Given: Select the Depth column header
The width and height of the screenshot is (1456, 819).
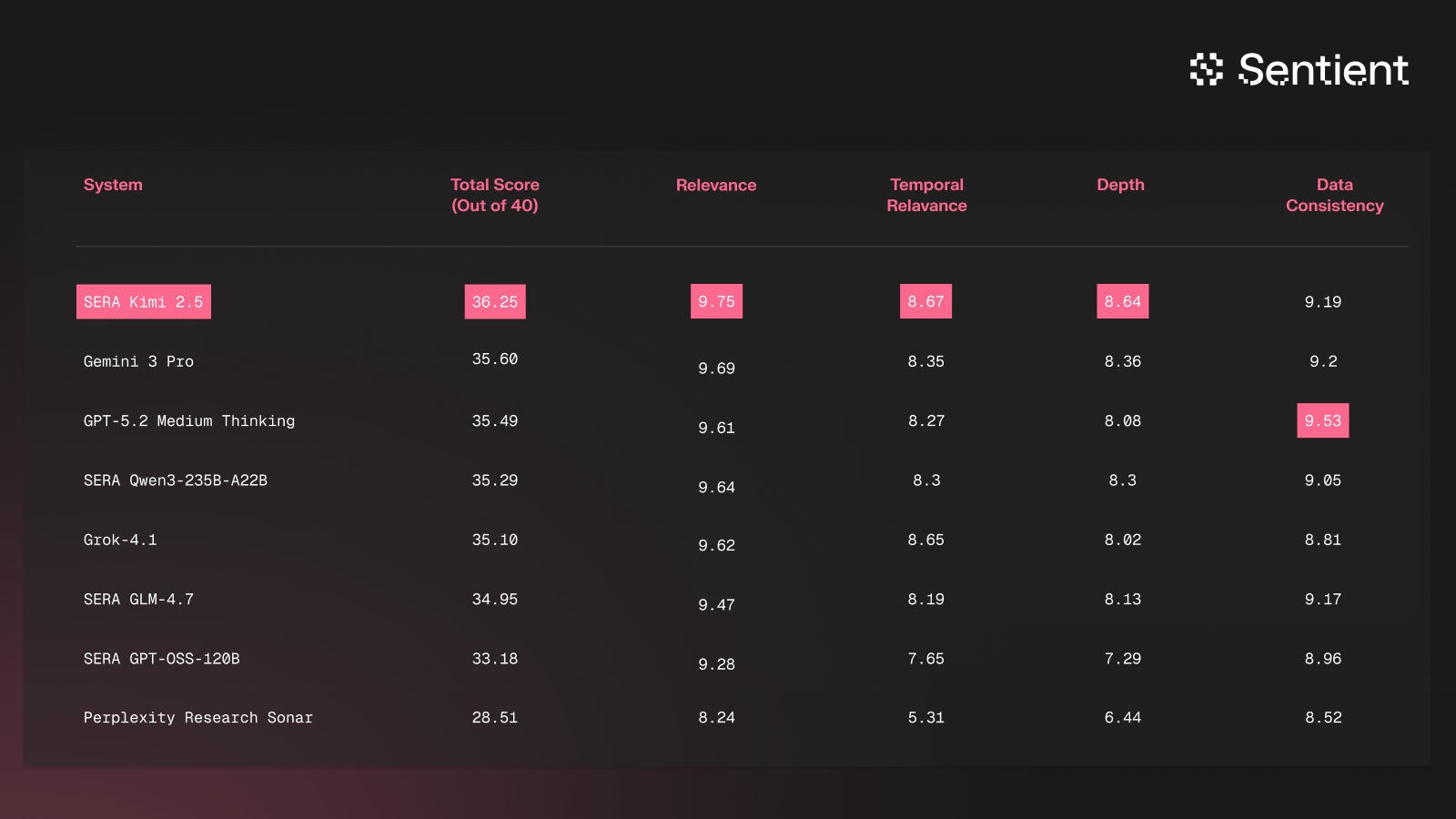Looking at the screenshot, I should (x=1120, y=185).
